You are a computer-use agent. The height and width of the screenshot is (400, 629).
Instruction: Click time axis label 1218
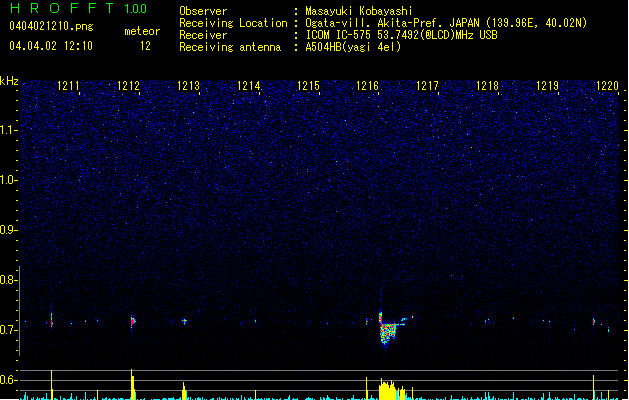(487, 86)
